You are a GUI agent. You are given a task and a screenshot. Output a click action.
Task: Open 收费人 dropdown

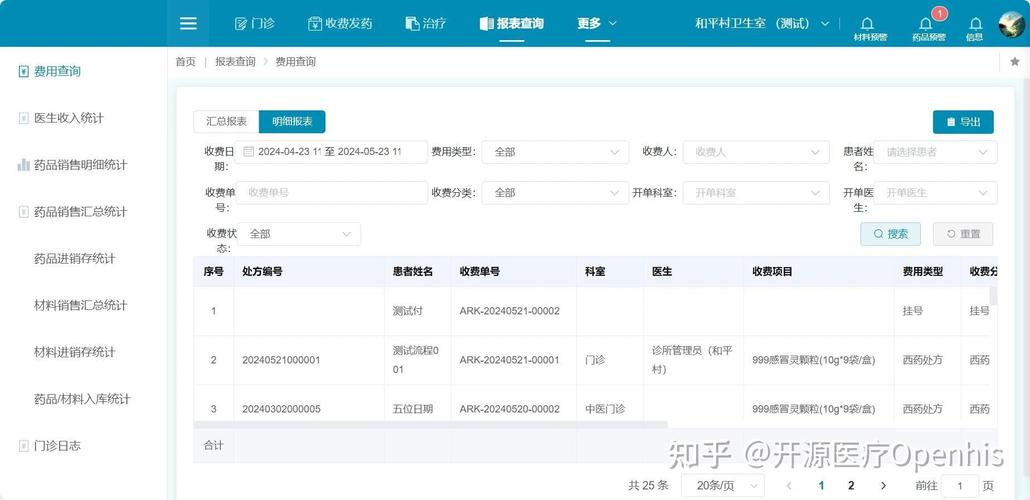pos(755,152)
